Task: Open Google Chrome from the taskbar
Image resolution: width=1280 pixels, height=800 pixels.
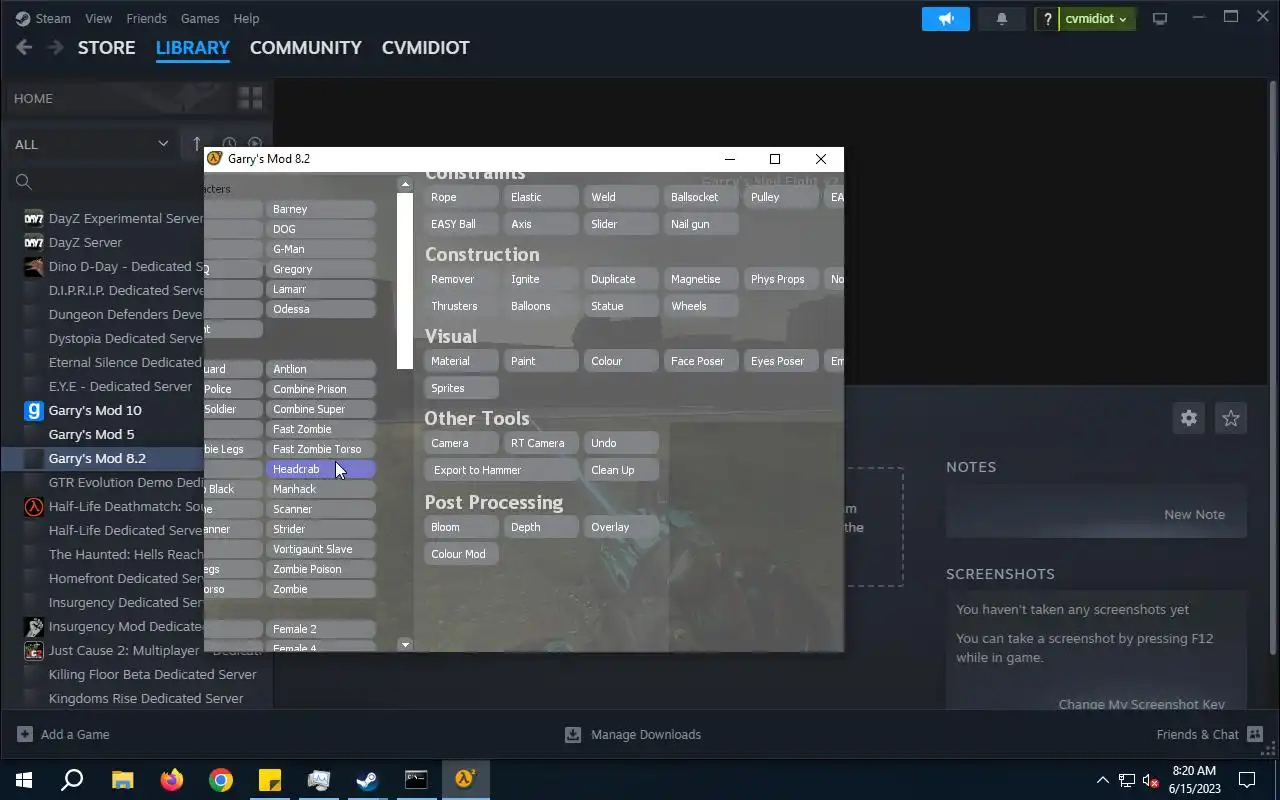Action: [220, 780]
